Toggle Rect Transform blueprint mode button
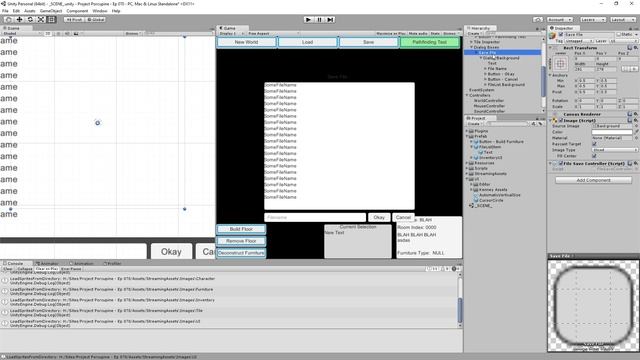This screenshot has height=360, width=640. click(627, 69)
